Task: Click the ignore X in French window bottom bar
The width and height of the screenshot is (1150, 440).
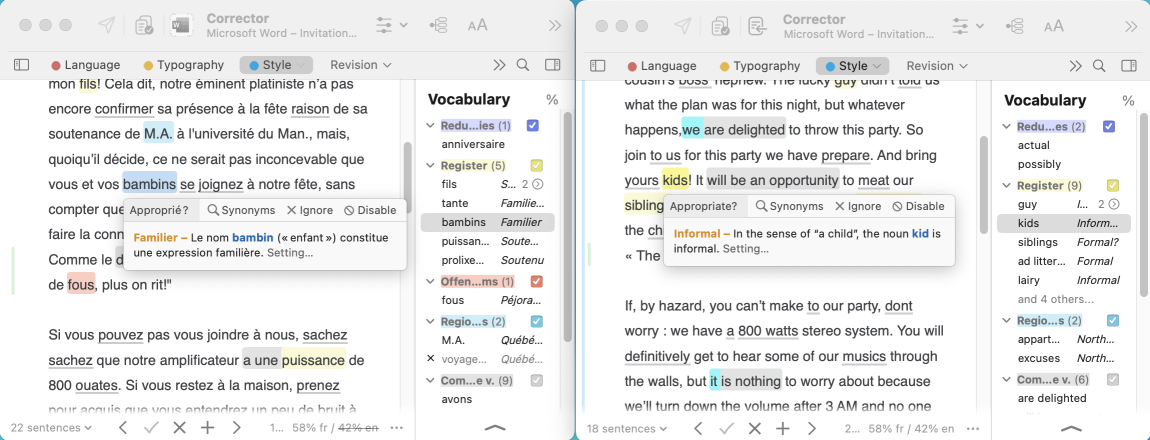Action: 179,428
